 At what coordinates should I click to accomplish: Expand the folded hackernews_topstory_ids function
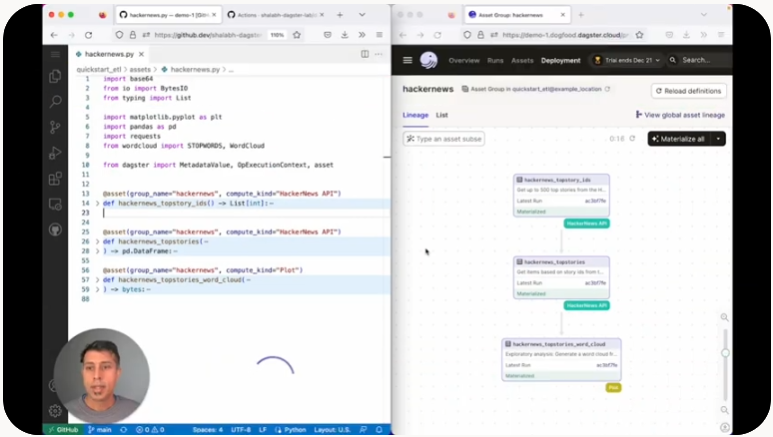point(97,203)
